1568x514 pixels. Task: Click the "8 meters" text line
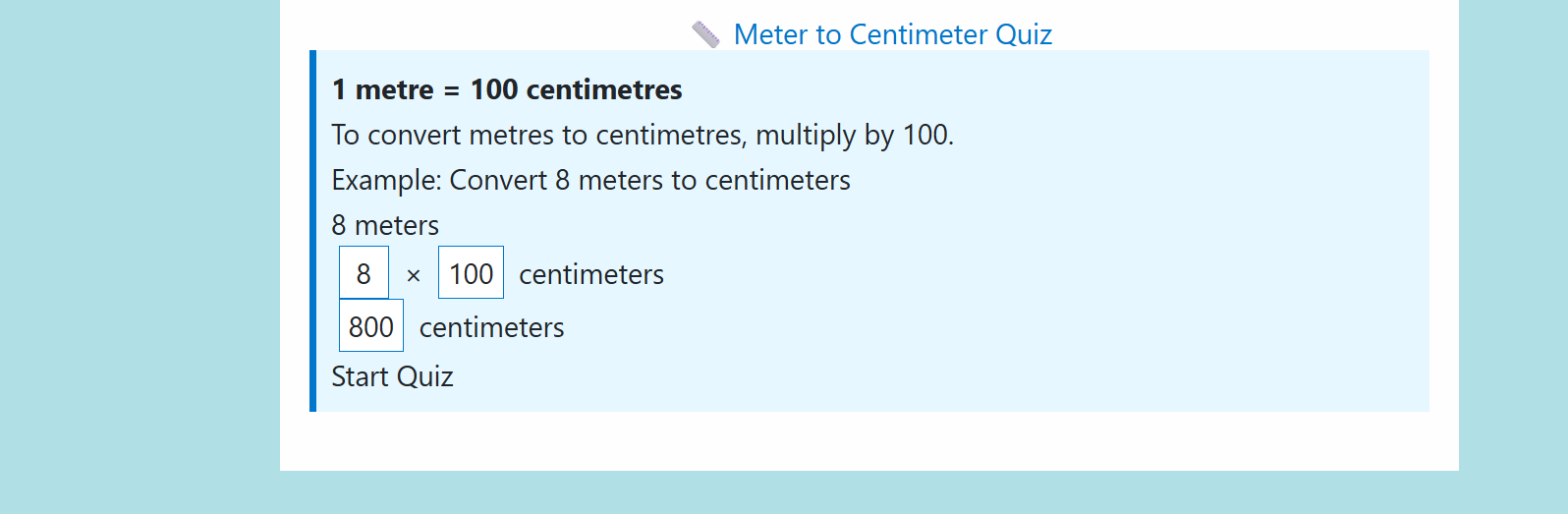tap(385, 225)
